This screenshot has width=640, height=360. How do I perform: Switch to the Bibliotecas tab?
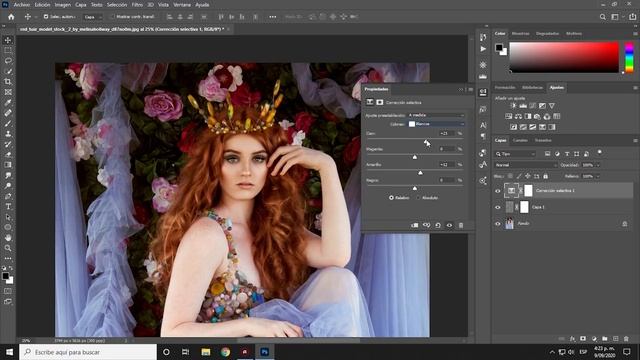532,87
